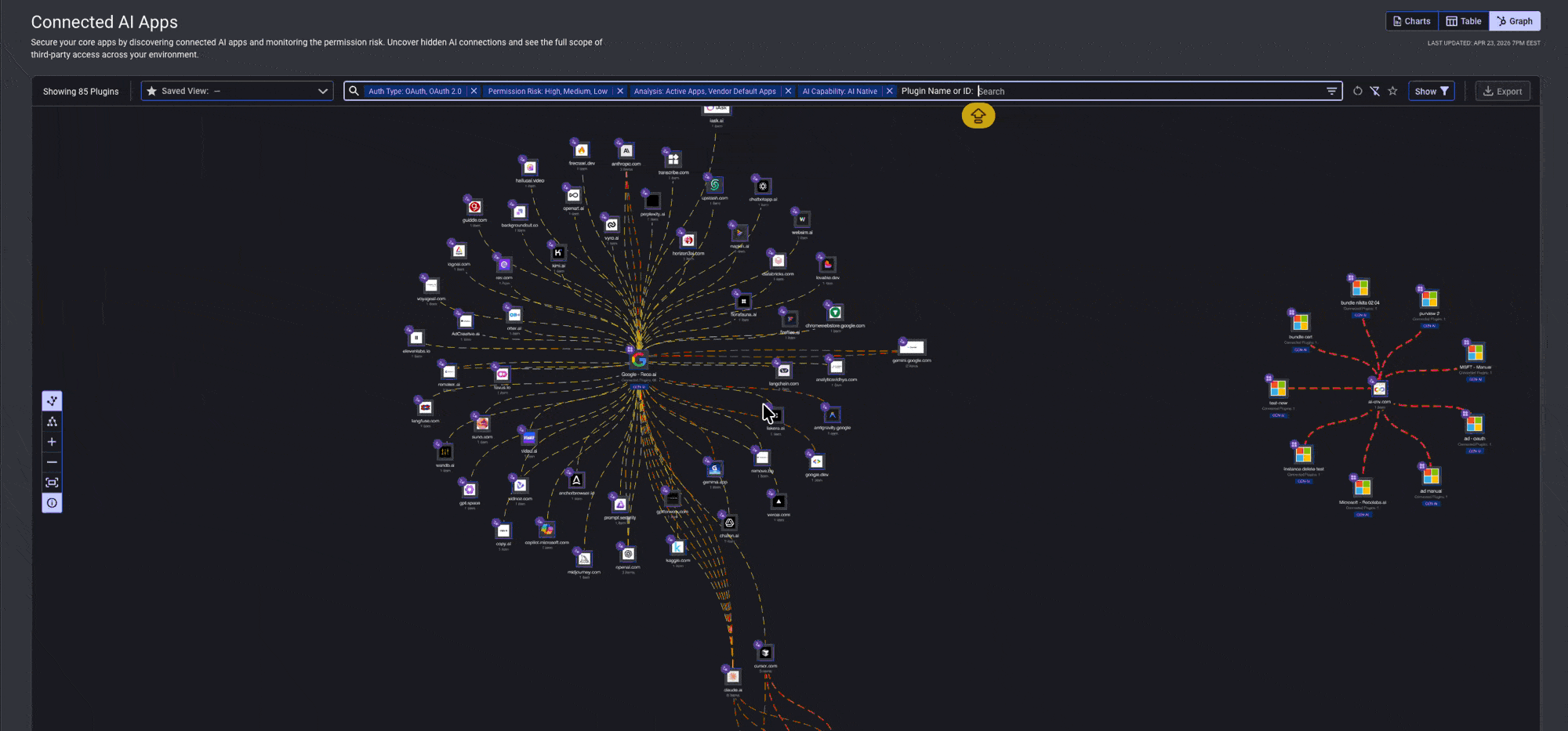Click the last updated timestamp text

pos(1483,43)
